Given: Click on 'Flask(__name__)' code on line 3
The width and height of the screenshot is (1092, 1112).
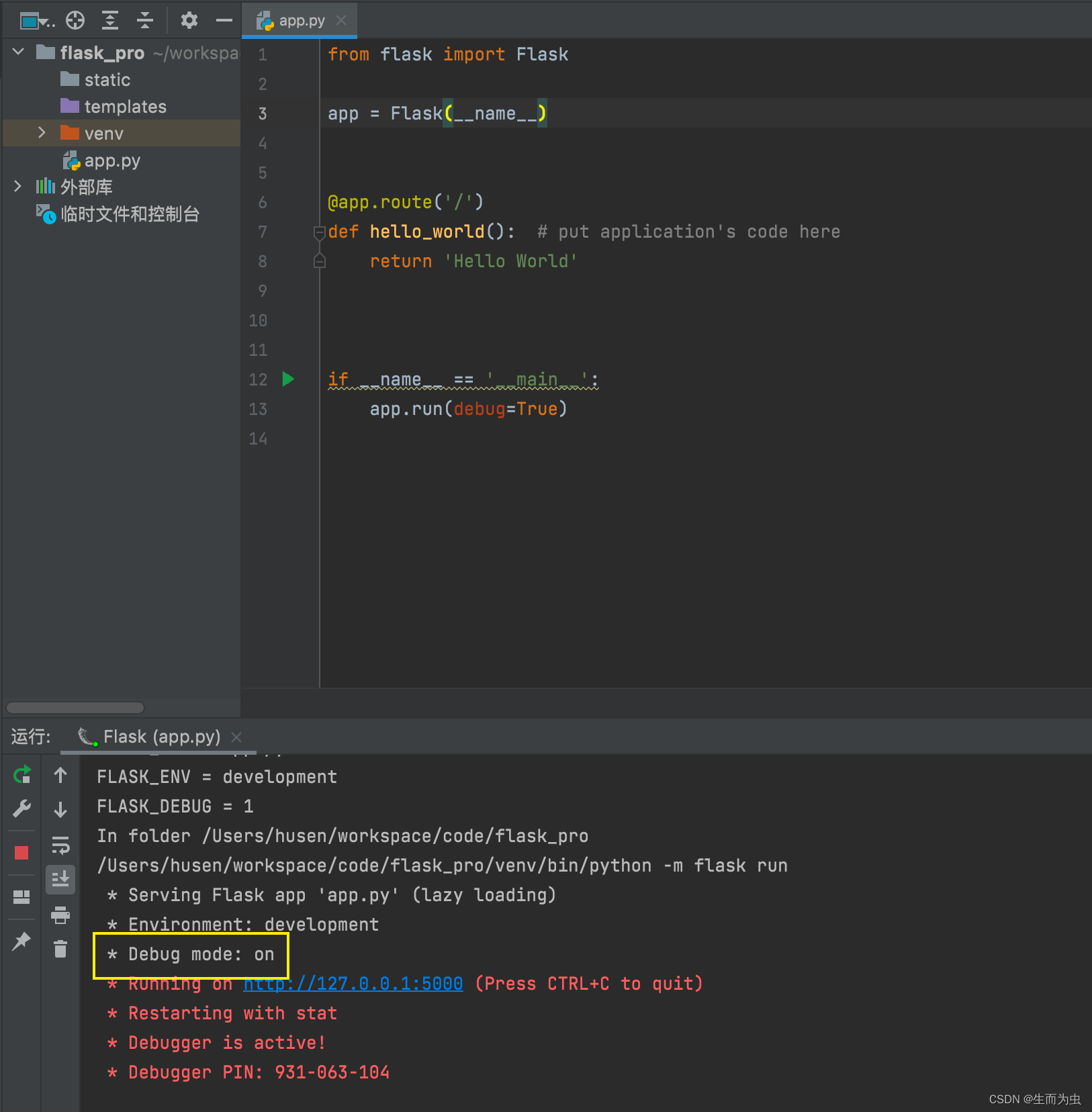Looking at the screenshot, I should click(469, 113).
